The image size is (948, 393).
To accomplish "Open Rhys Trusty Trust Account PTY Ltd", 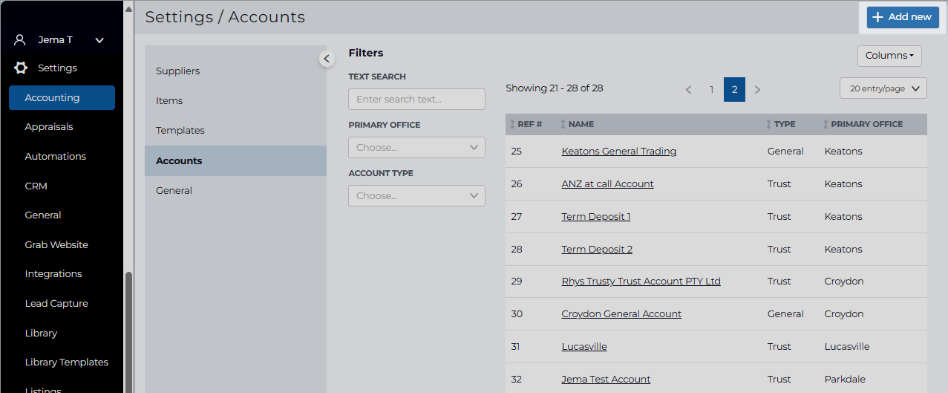I will coord(641,281).
